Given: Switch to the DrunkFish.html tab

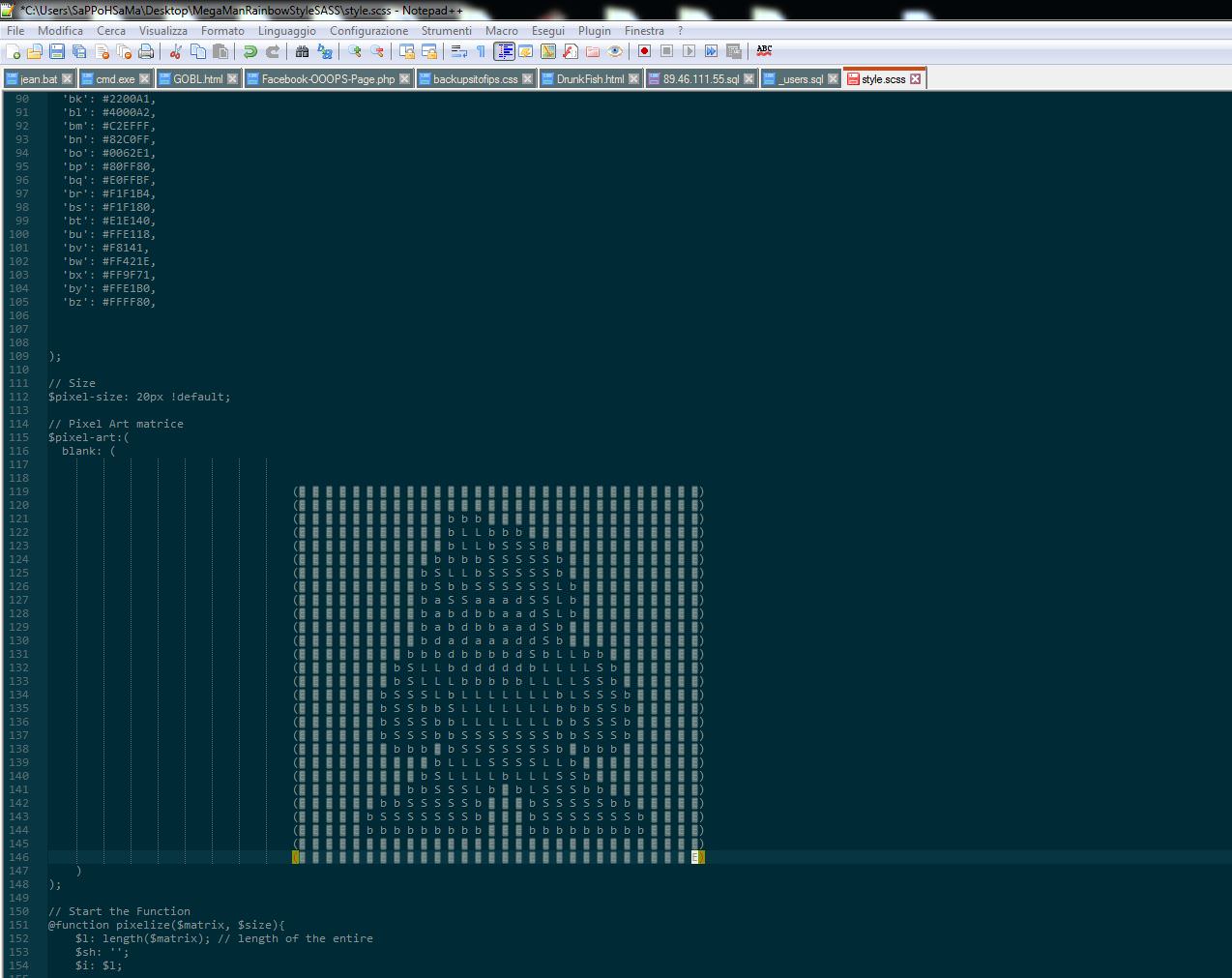Looking at the screenshot, I should 590,79.
